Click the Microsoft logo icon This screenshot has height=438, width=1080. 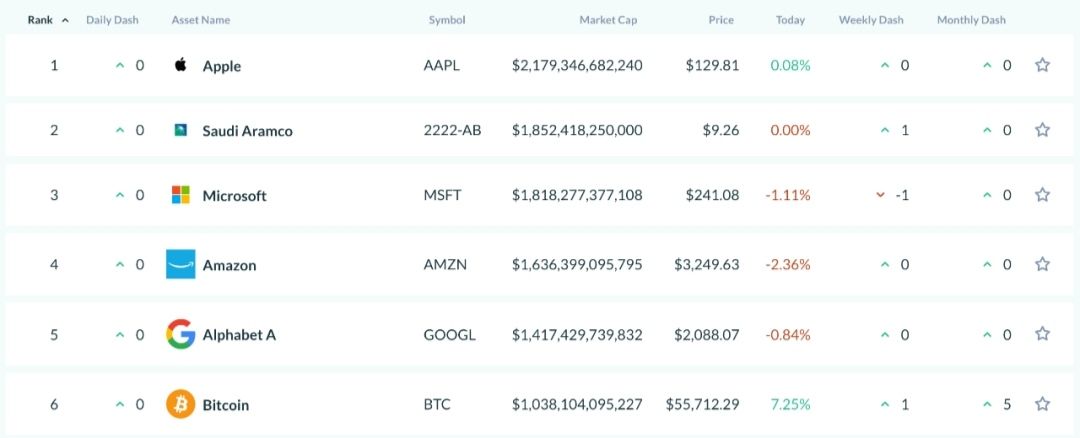coord(181,195)
